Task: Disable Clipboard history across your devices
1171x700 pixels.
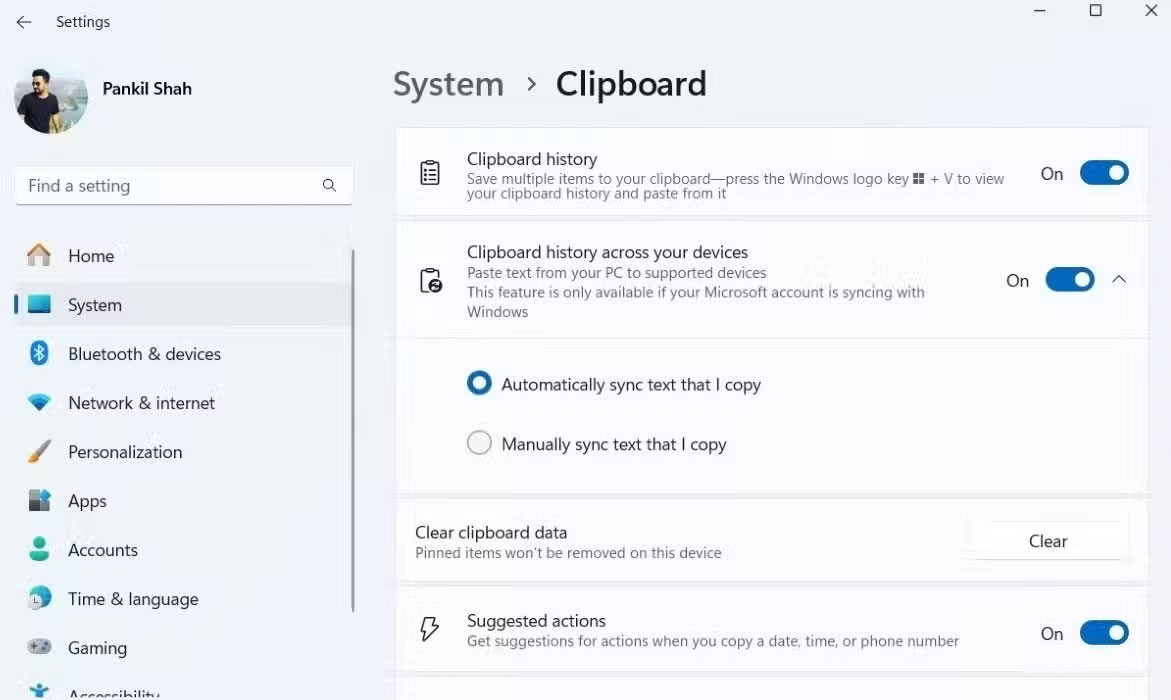Action: [1070, 280]
